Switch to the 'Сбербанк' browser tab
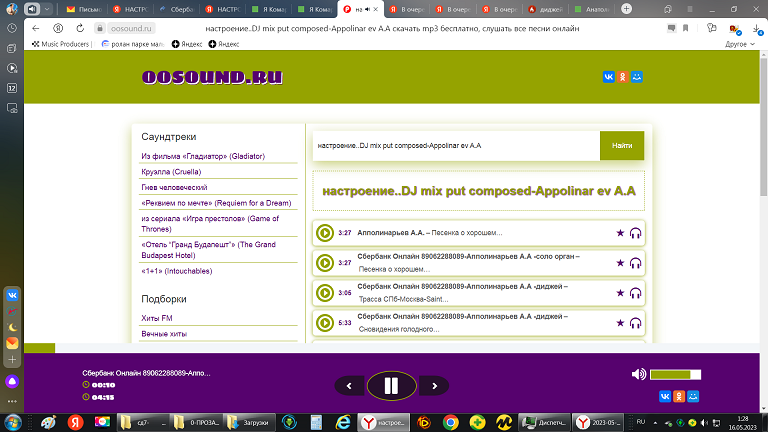 [x=176, y=9]
